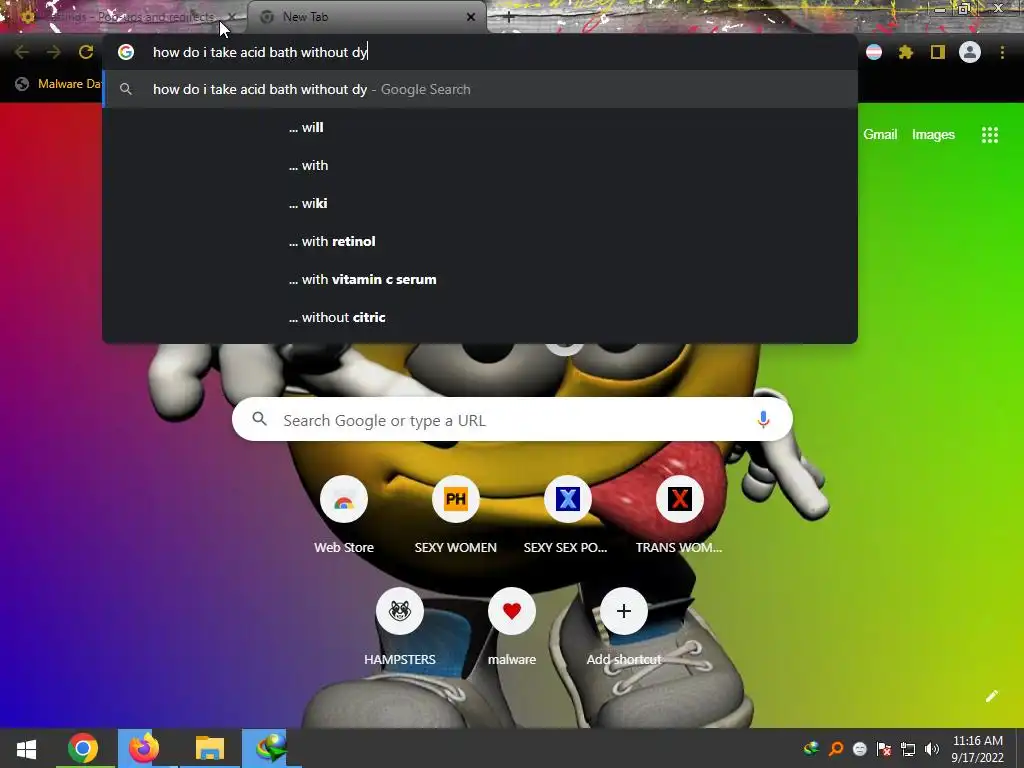The image size is (1024, 768).
Task: Open the Google apps grid
Action: tap(990, 135)
